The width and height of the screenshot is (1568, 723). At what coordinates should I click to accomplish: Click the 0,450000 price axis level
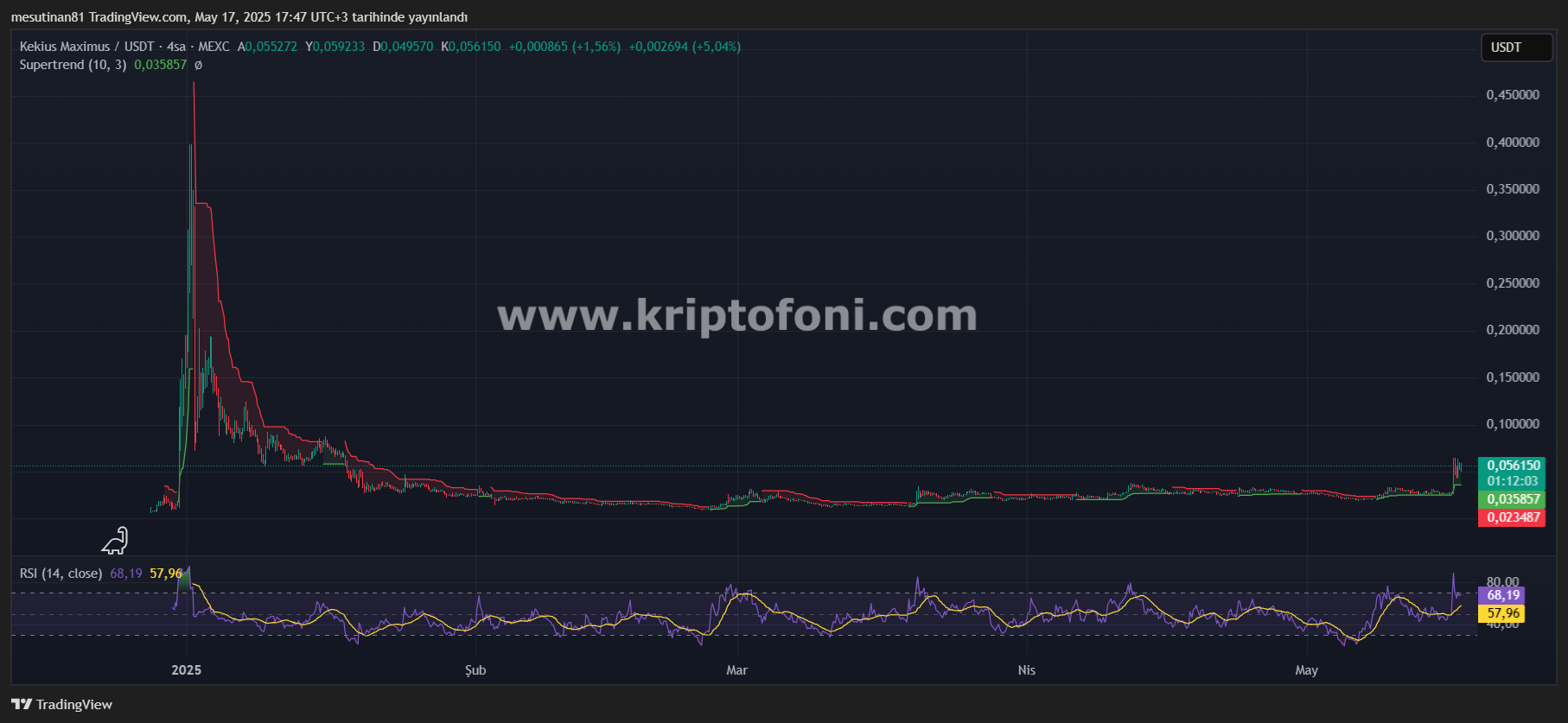click(x=1513, y=95)
